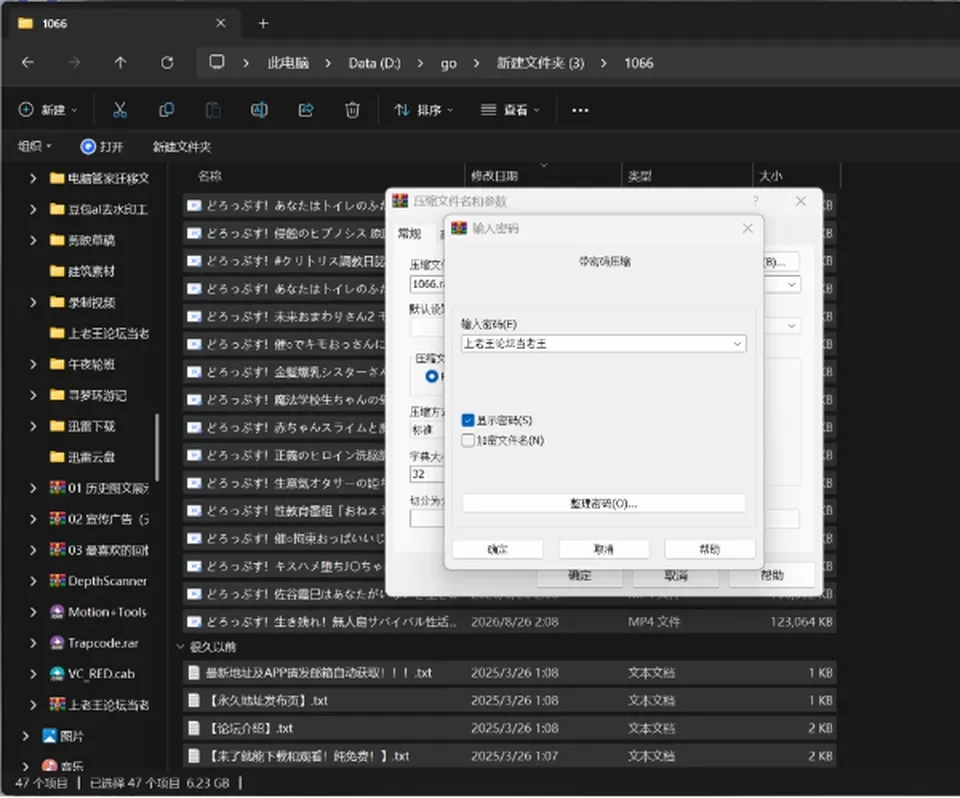Click the sidebar vertical scrollbar
Image resolution: width=960 pixels, height=798 pixels.
(157, 448)
